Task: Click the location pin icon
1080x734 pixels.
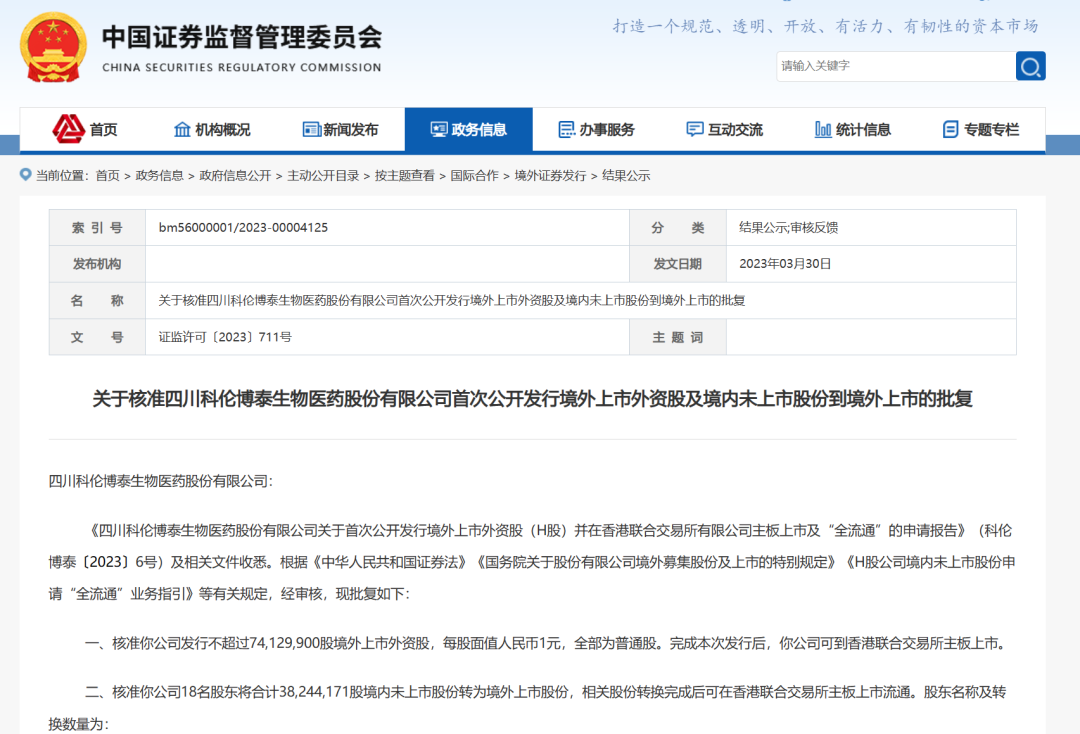Action: click(x=25, y=175)
